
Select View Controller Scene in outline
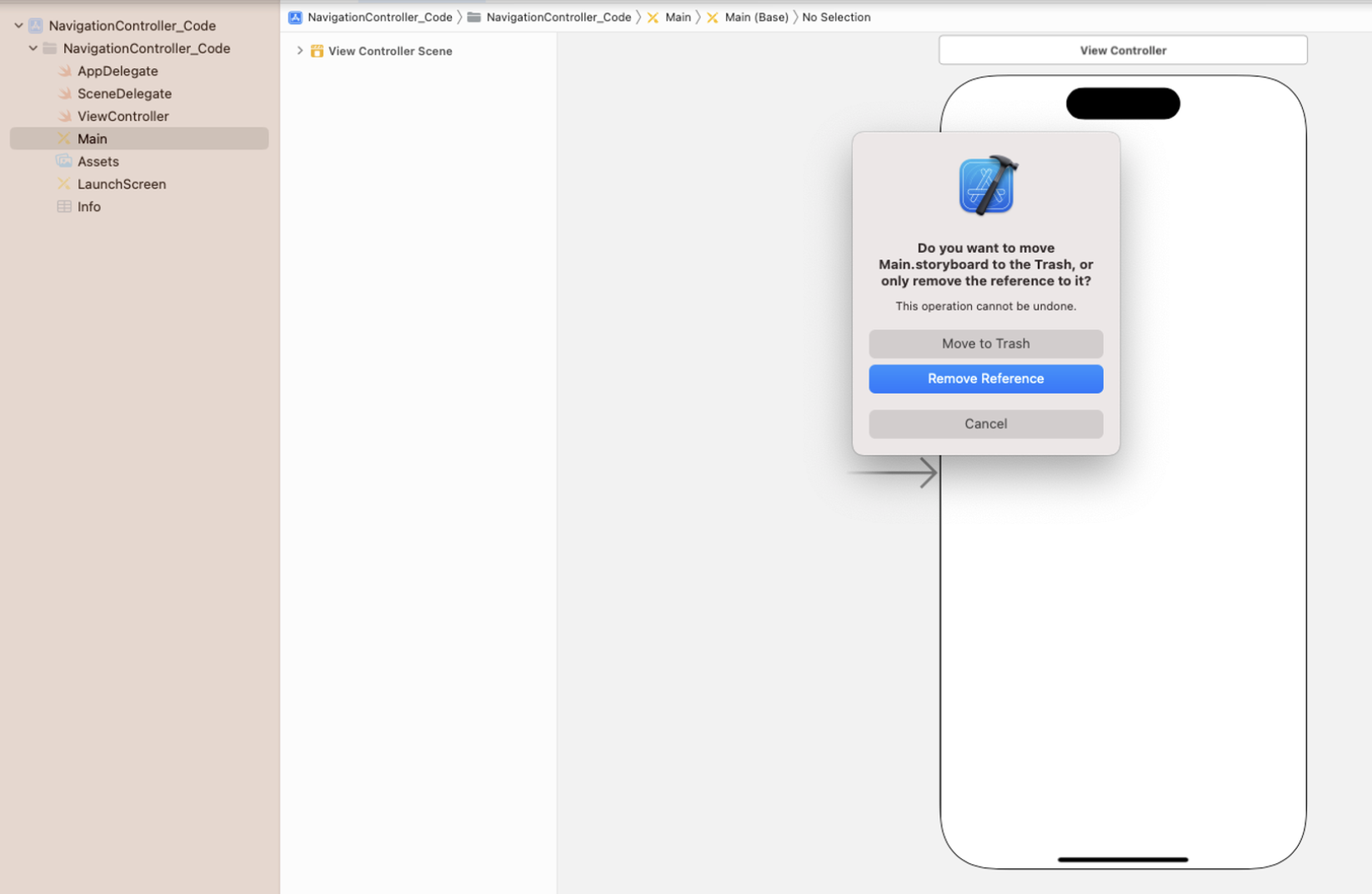coord(390,51)
